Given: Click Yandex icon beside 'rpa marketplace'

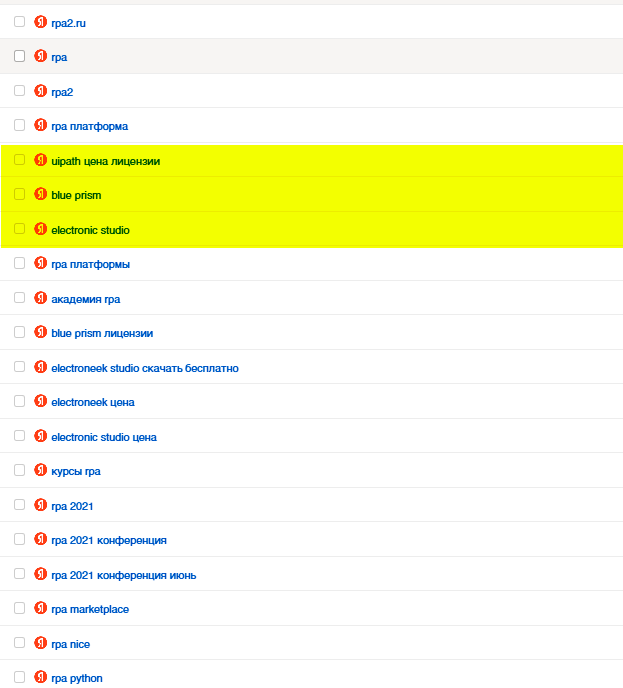Looking at the screenshot, I should [40, 608].
